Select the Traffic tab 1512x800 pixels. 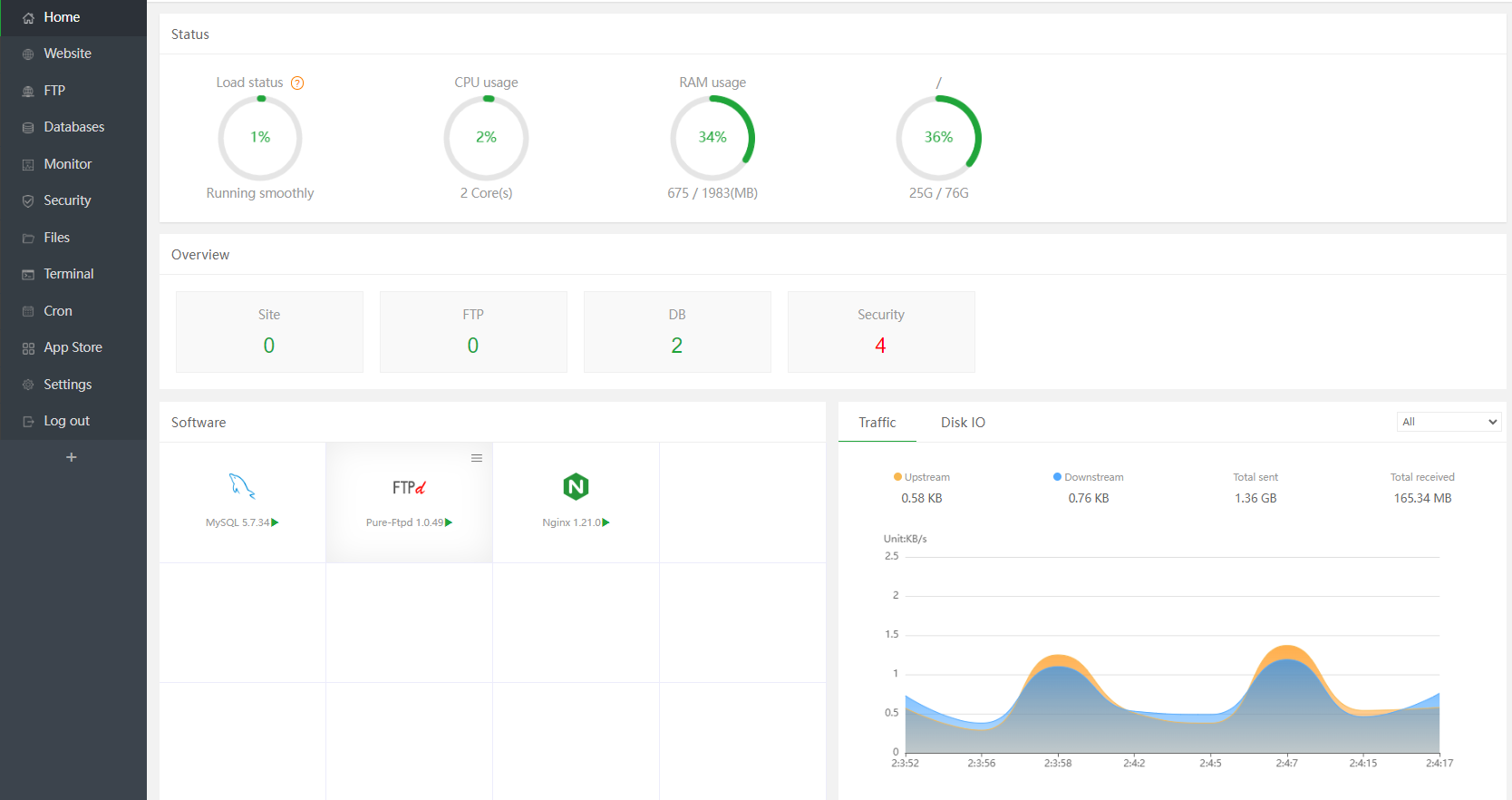[x=877, y=423]
